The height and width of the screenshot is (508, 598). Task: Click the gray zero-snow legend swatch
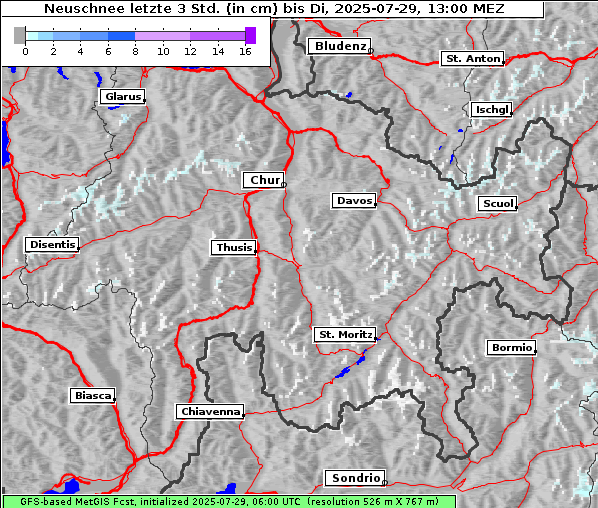click(x=19, y=35)
